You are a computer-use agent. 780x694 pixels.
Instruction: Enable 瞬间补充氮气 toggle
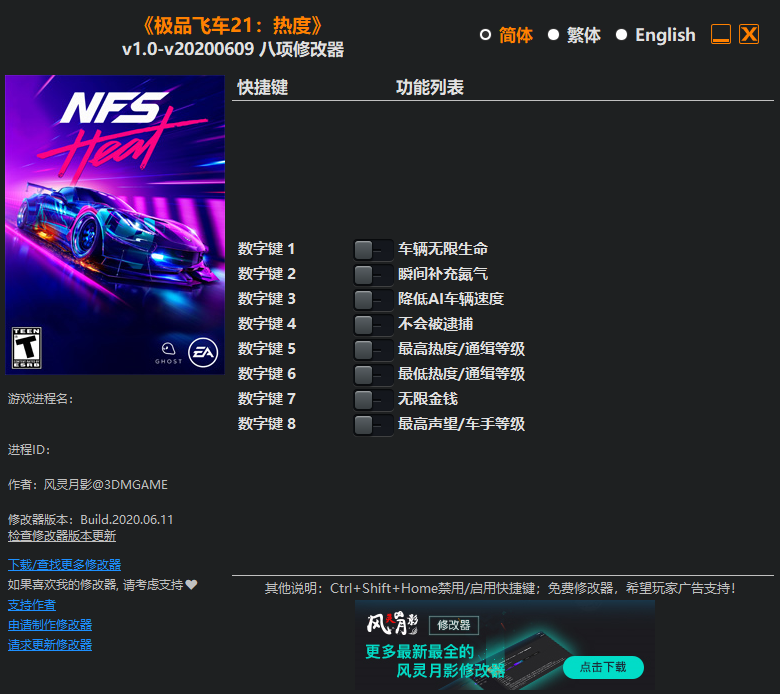(x=373, y=275)
